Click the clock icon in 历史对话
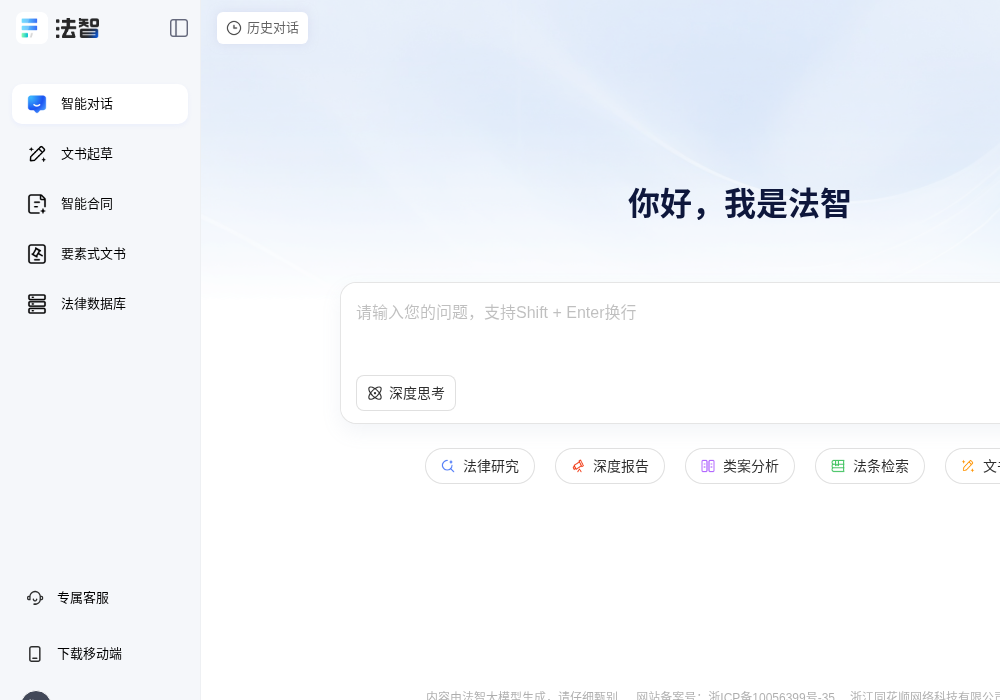 pyautogui.click(x=234, y=28)
